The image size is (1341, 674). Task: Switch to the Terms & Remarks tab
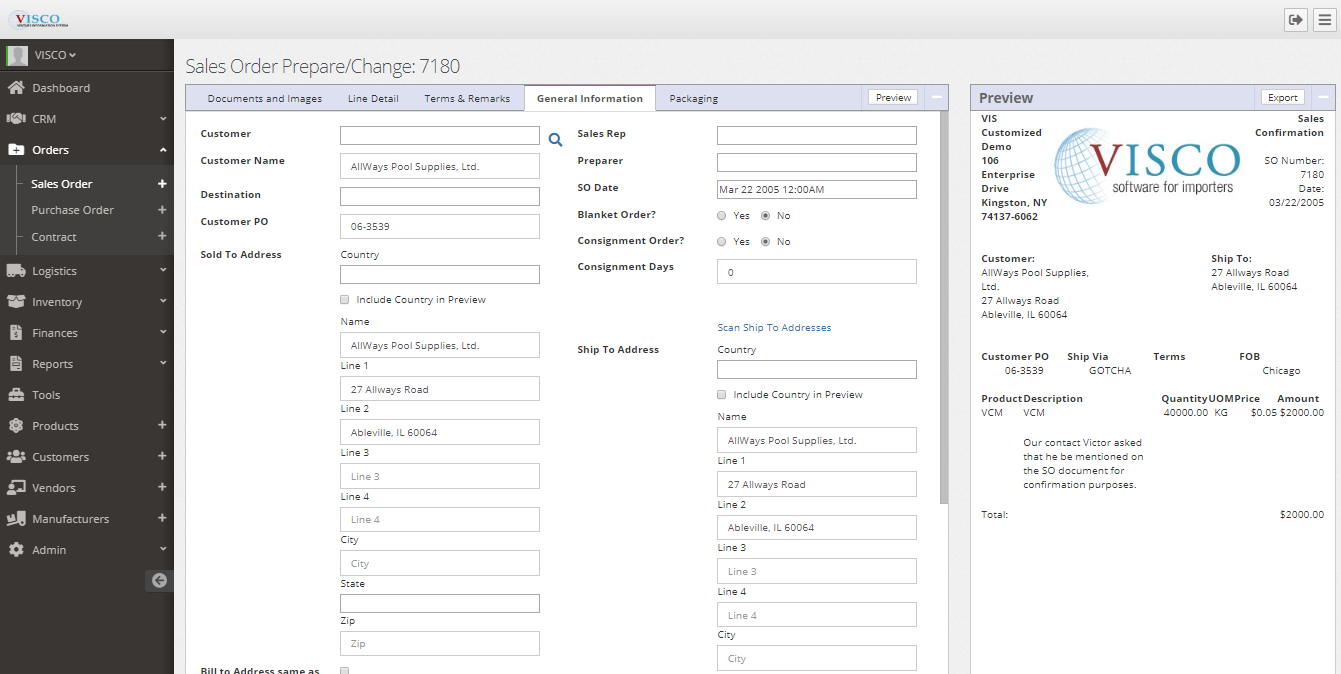(470, 97)
